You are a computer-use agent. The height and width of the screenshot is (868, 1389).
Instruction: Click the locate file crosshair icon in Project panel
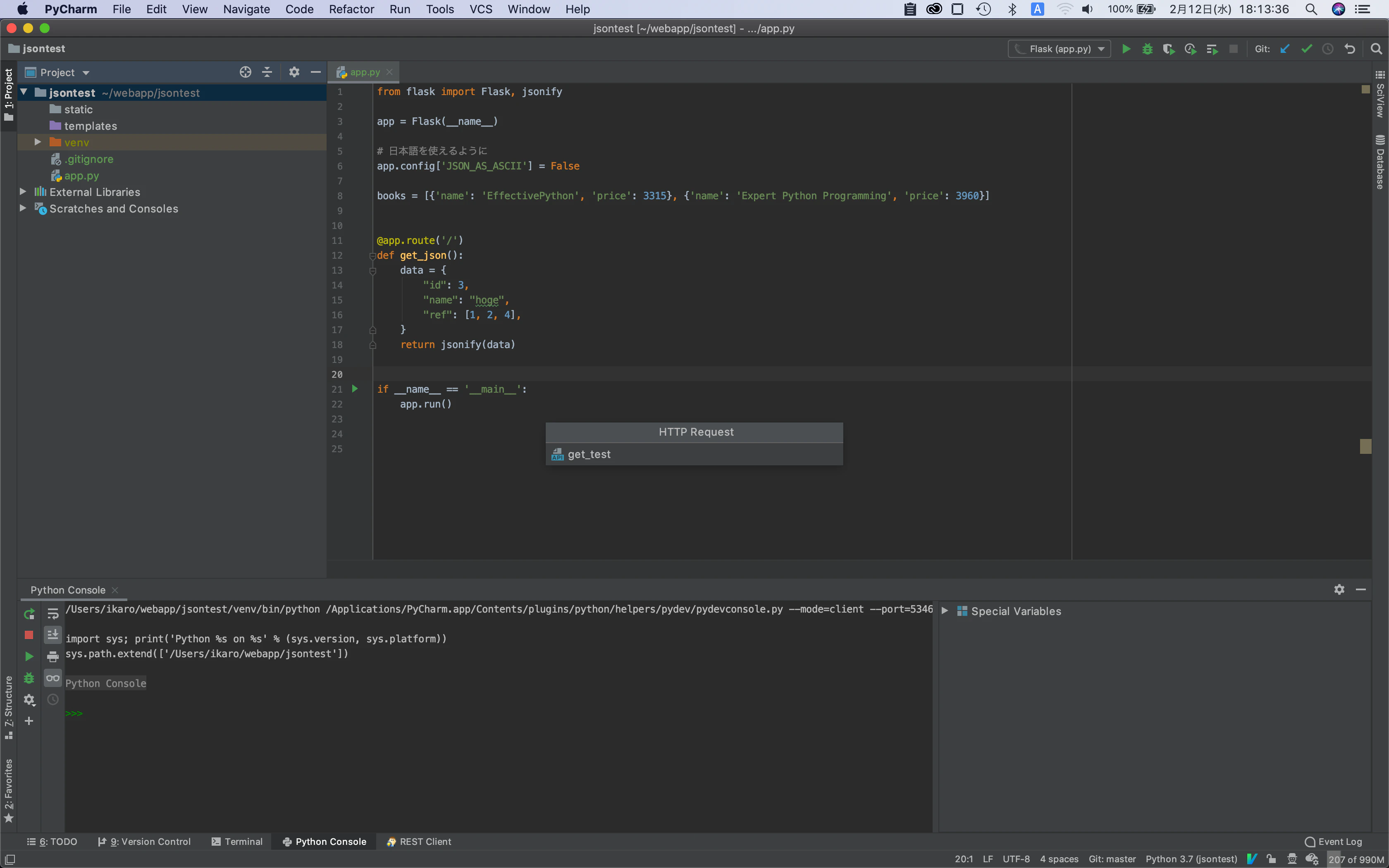pyautogui.click(x=245, y=72)
